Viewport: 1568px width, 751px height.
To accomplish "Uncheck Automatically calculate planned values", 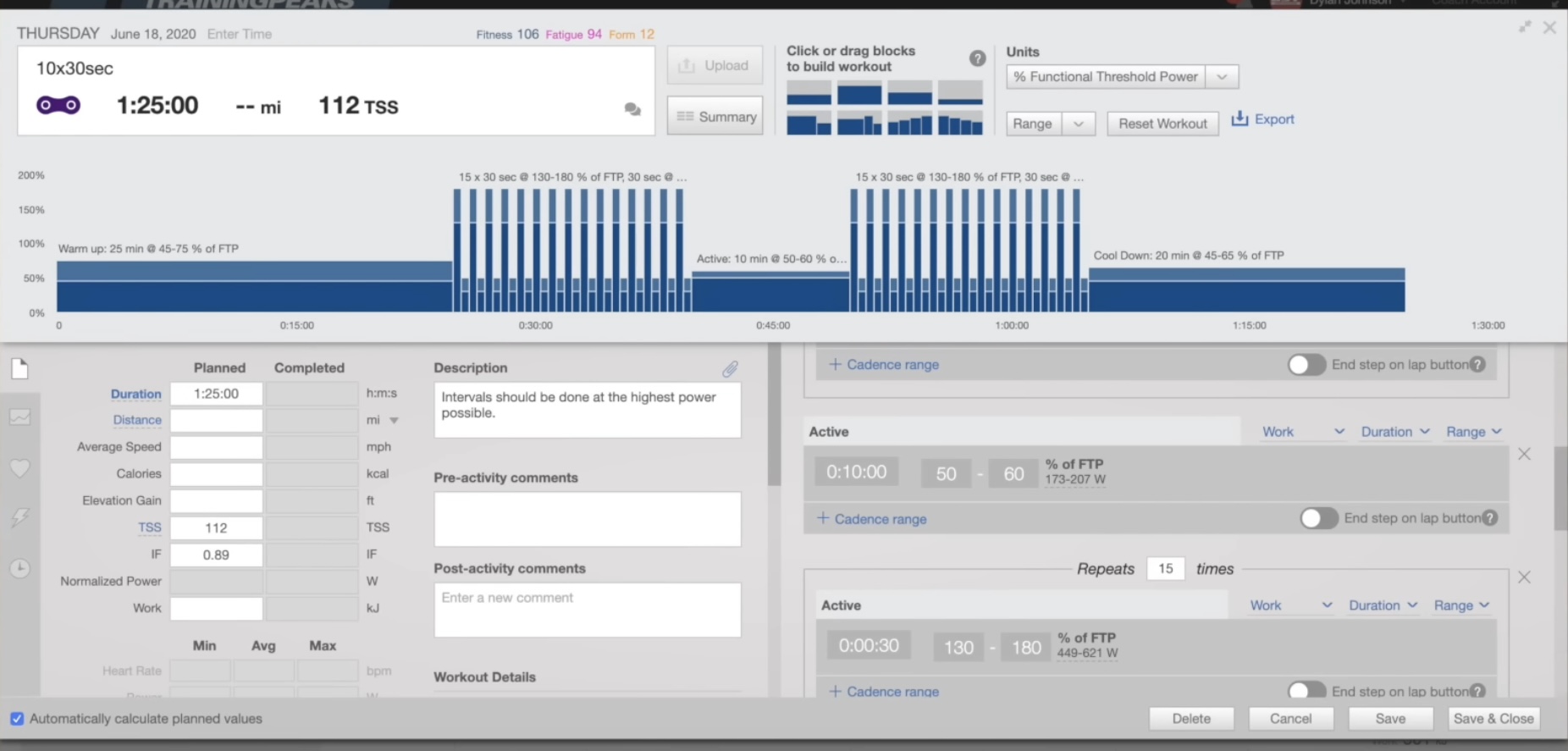I will point(17,719).
